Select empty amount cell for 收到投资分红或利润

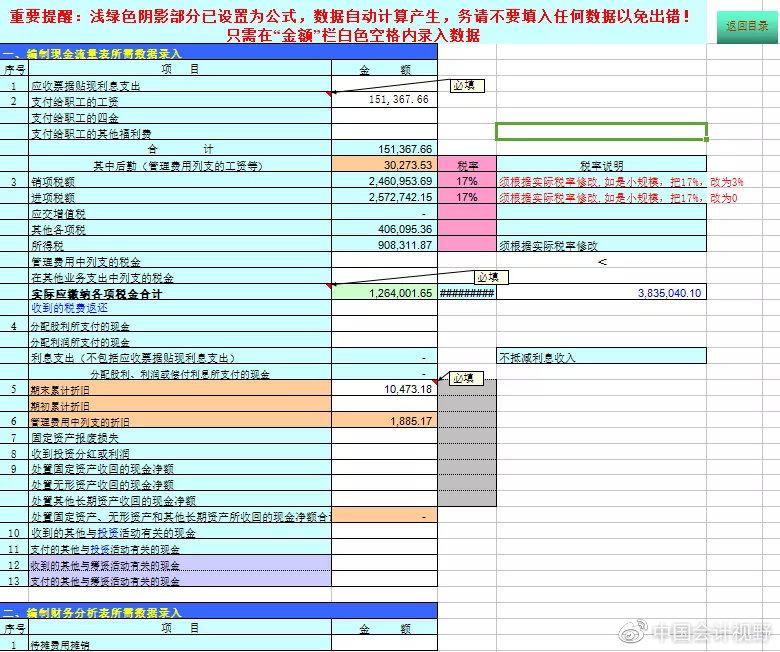point(385,452)
